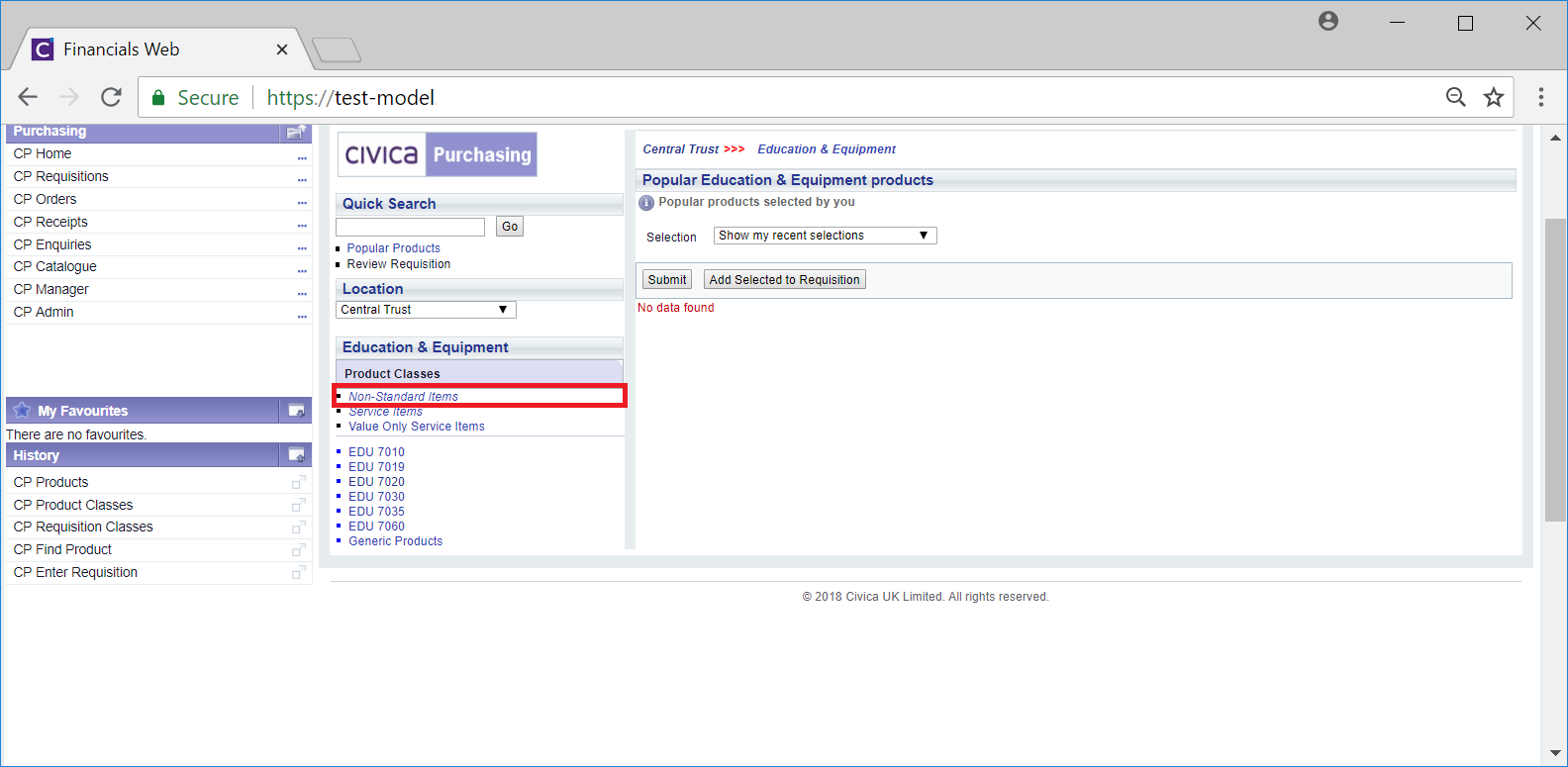Expand the CP Manager submenu dots
The width and height of the screenshot is (1568, 767).
tap(302, 293)
